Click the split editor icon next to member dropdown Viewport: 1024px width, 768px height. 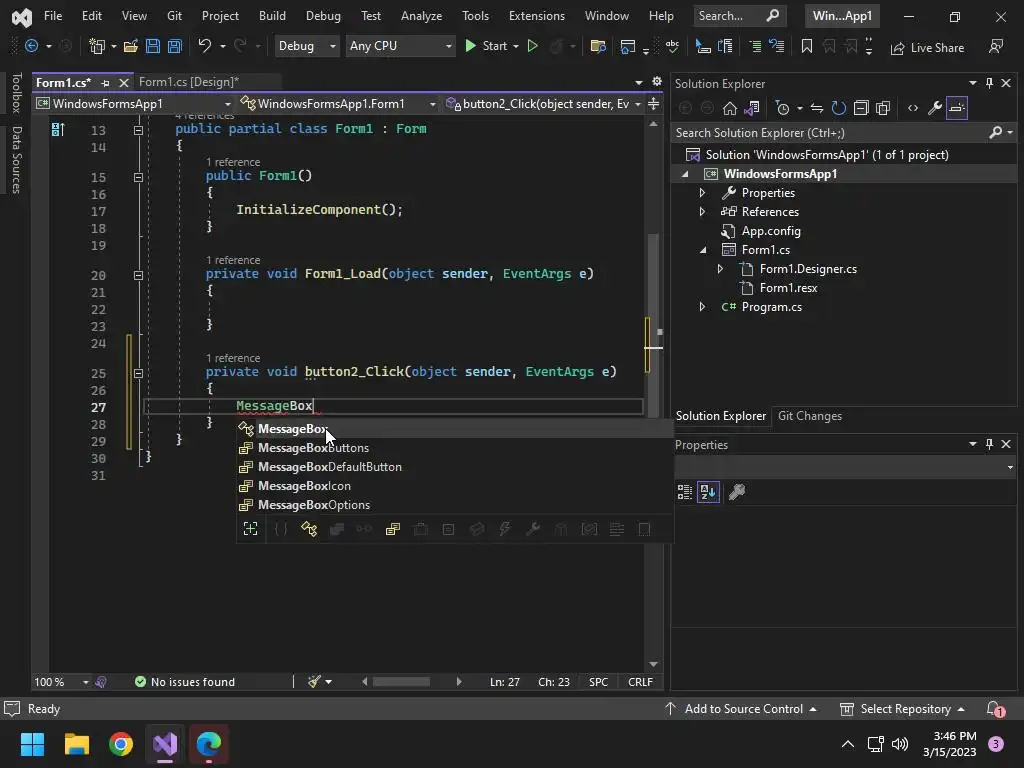653,104
